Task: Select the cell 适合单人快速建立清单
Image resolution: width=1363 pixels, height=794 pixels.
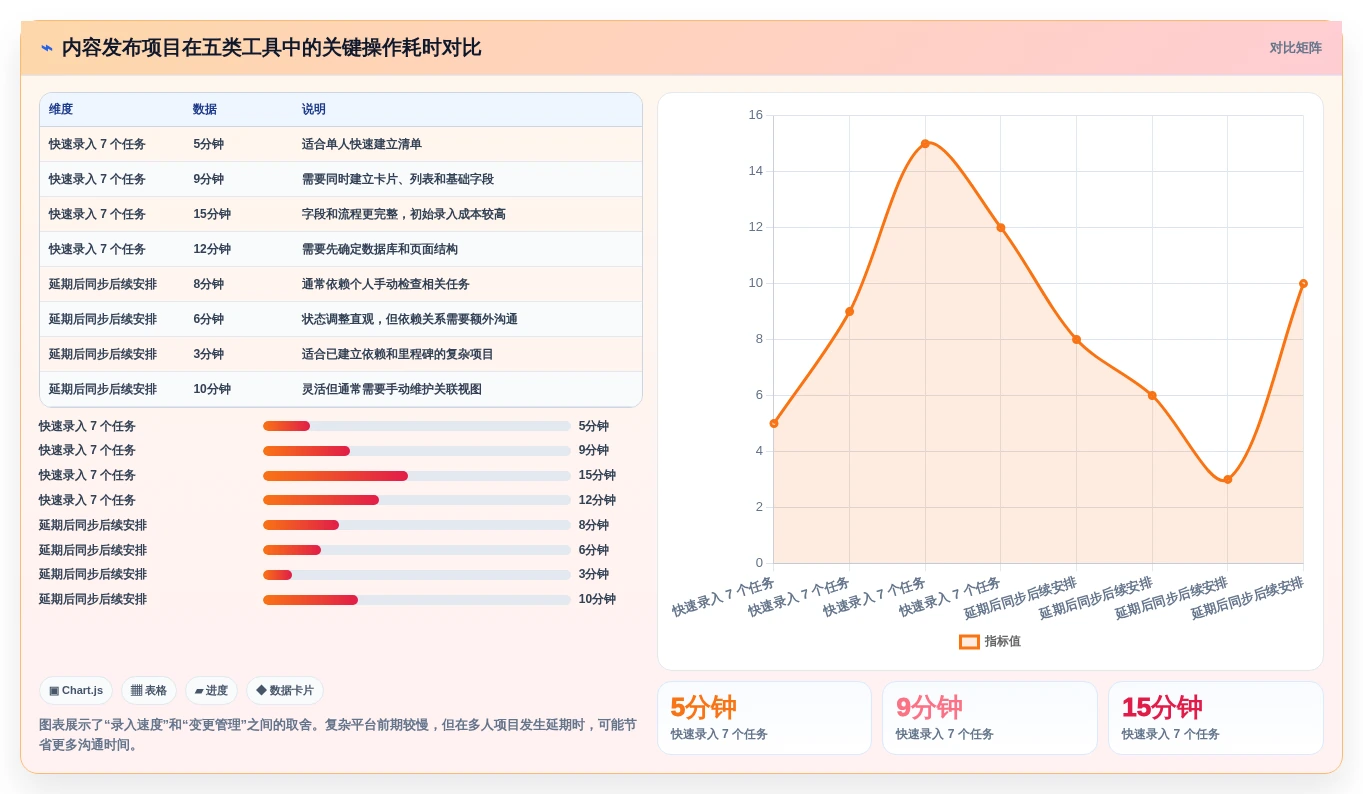Action: pos(362,144)
